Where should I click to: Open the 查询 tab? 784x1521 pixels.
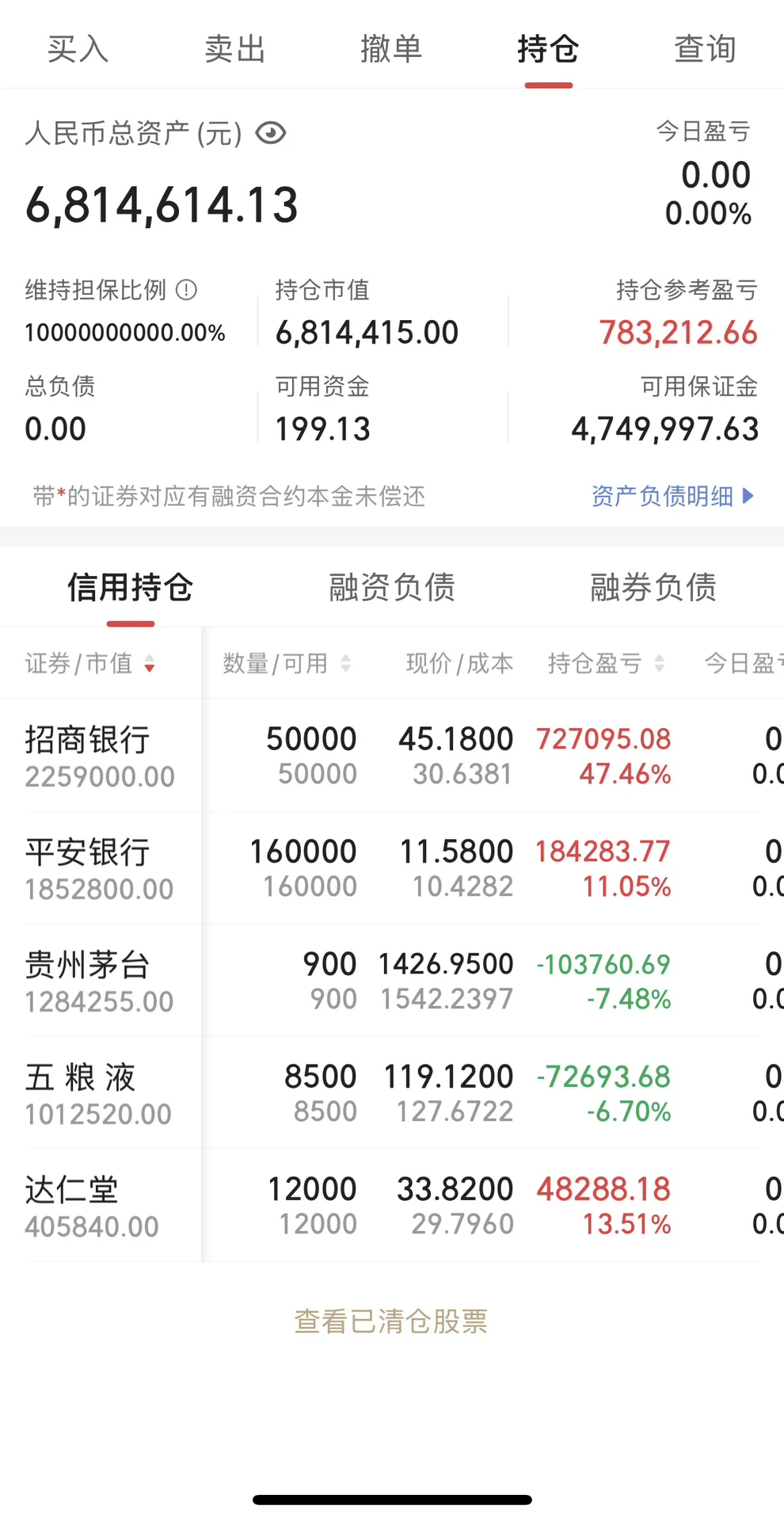point(705,49)
